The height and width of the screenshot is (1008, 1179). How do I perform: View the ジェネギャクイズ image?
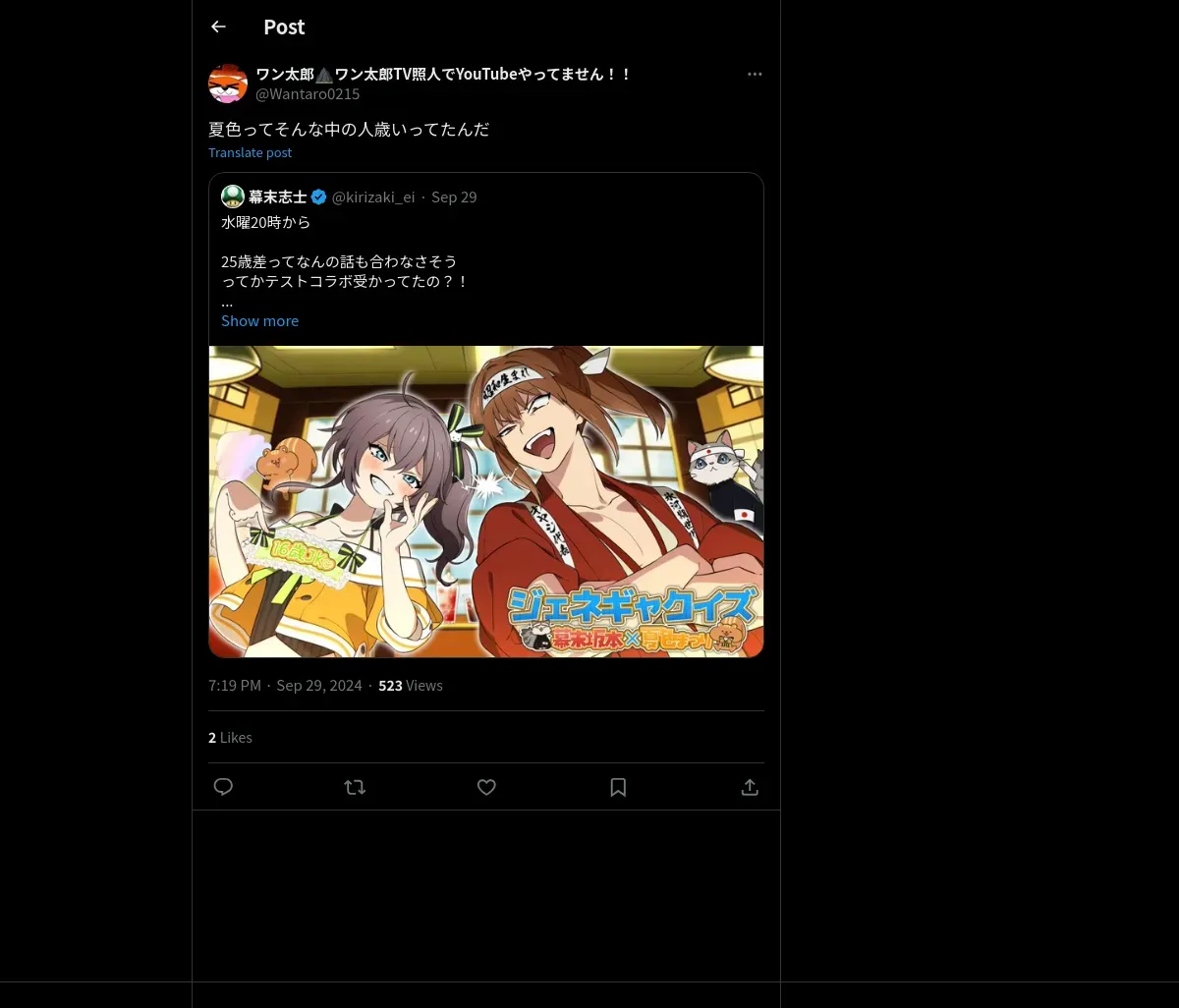pyautogui.click(x=486, y=501)
